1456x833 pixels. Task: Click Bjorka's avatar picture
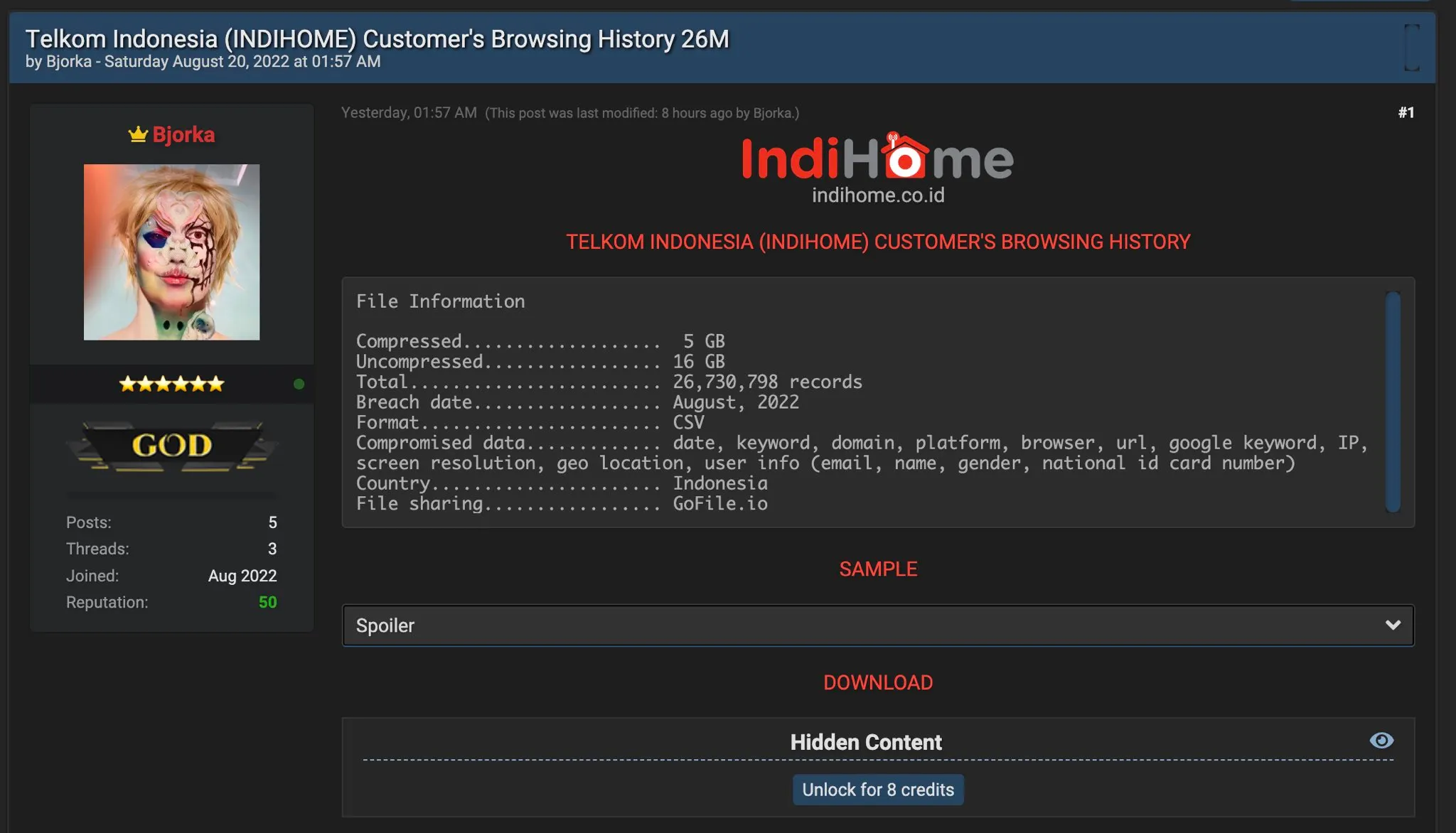171,252
